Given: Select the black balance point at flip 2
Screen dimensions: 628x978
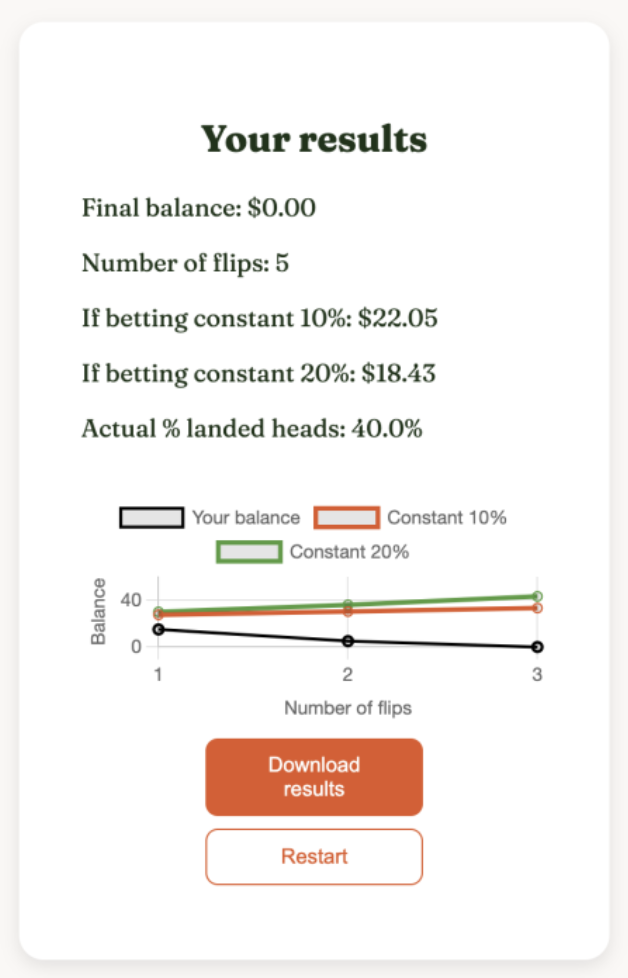Looking at the screenshot, I should 347,640.
